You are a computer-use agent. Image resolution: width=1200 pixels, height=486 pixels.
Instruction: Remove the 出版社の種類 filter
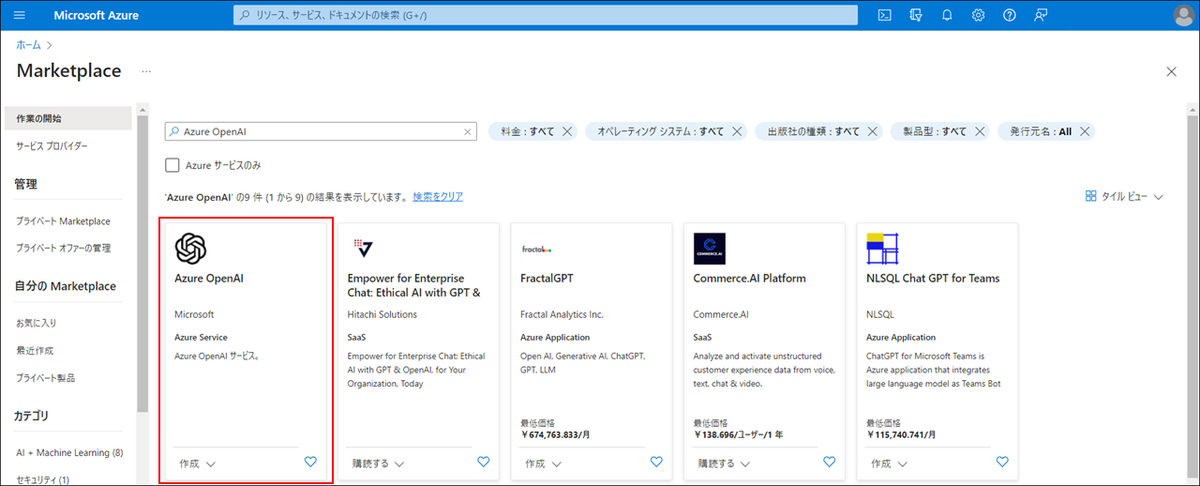tap(872, 131)
